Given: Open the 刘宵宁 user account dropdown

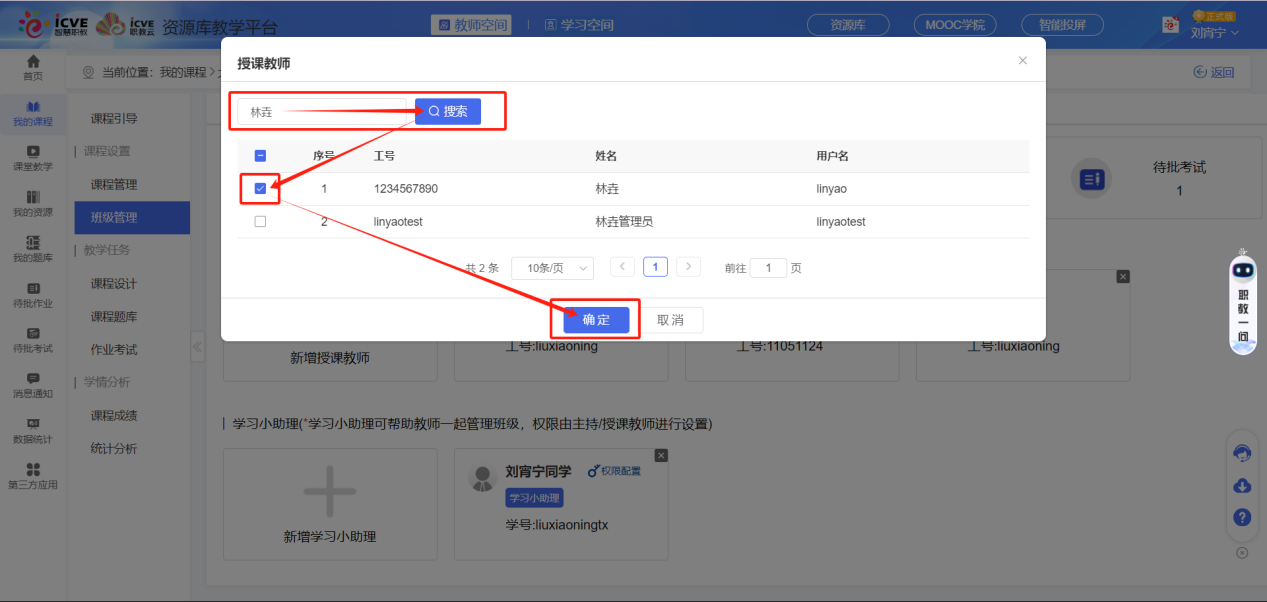Looking at the screenshot, I should [x=1215, y=32].
